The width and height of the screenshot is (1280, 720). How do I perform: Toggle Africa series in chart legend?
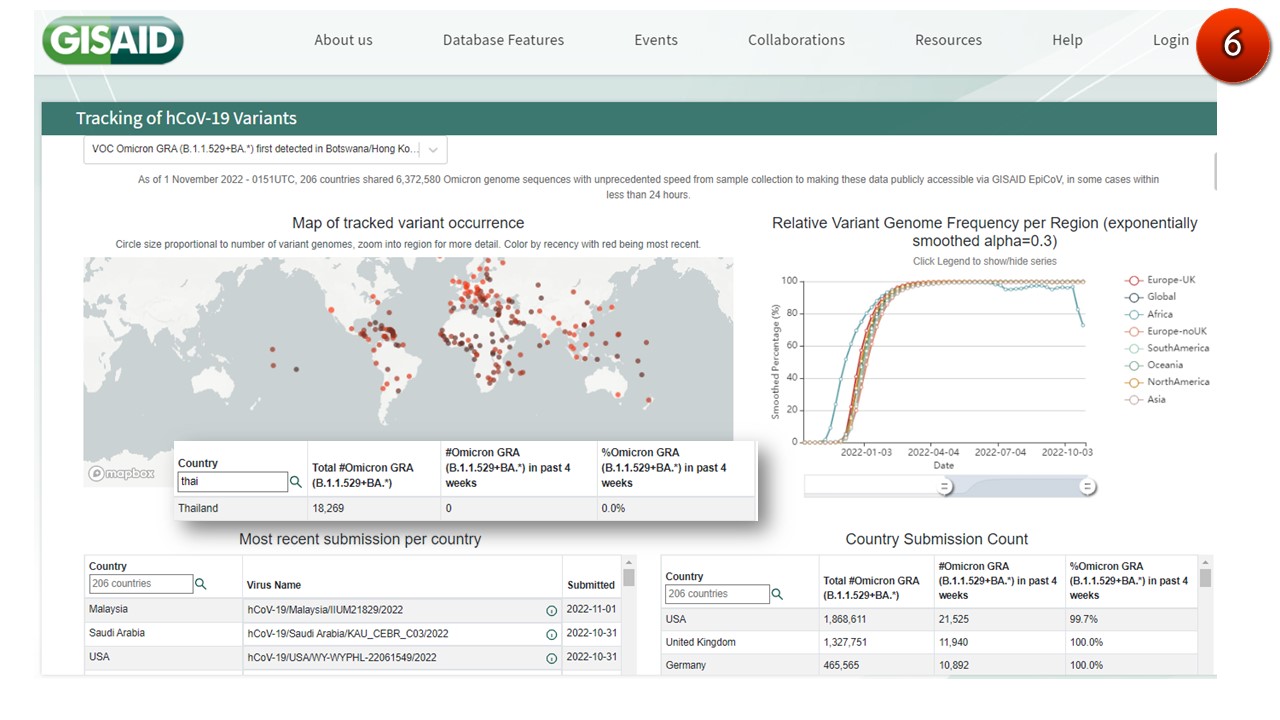click(x=1158, y=314)
